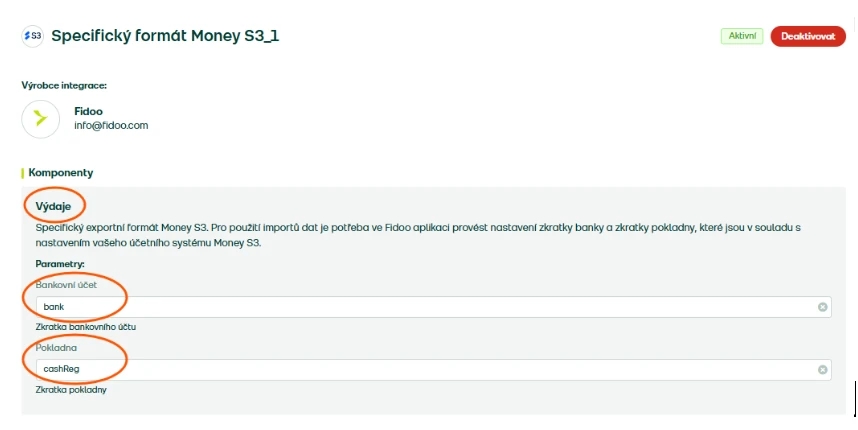Click the Zkratka pokladny hint text
The width and height of the screenshot is (858, 430).
(71, 390)
